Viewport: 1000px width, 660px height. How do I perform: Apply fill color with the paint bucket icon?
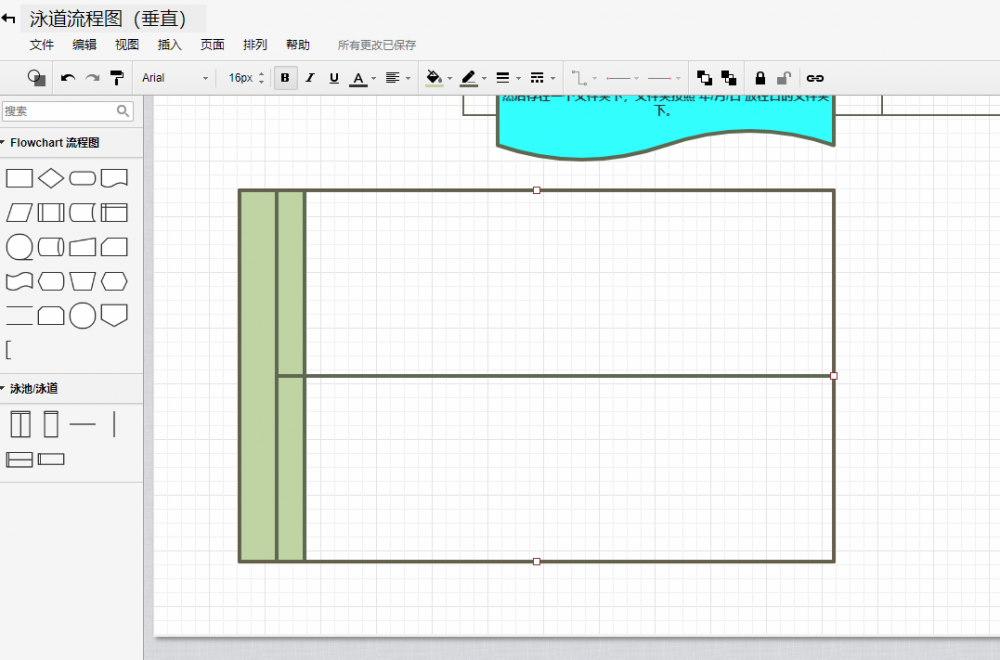coord(436,77)
